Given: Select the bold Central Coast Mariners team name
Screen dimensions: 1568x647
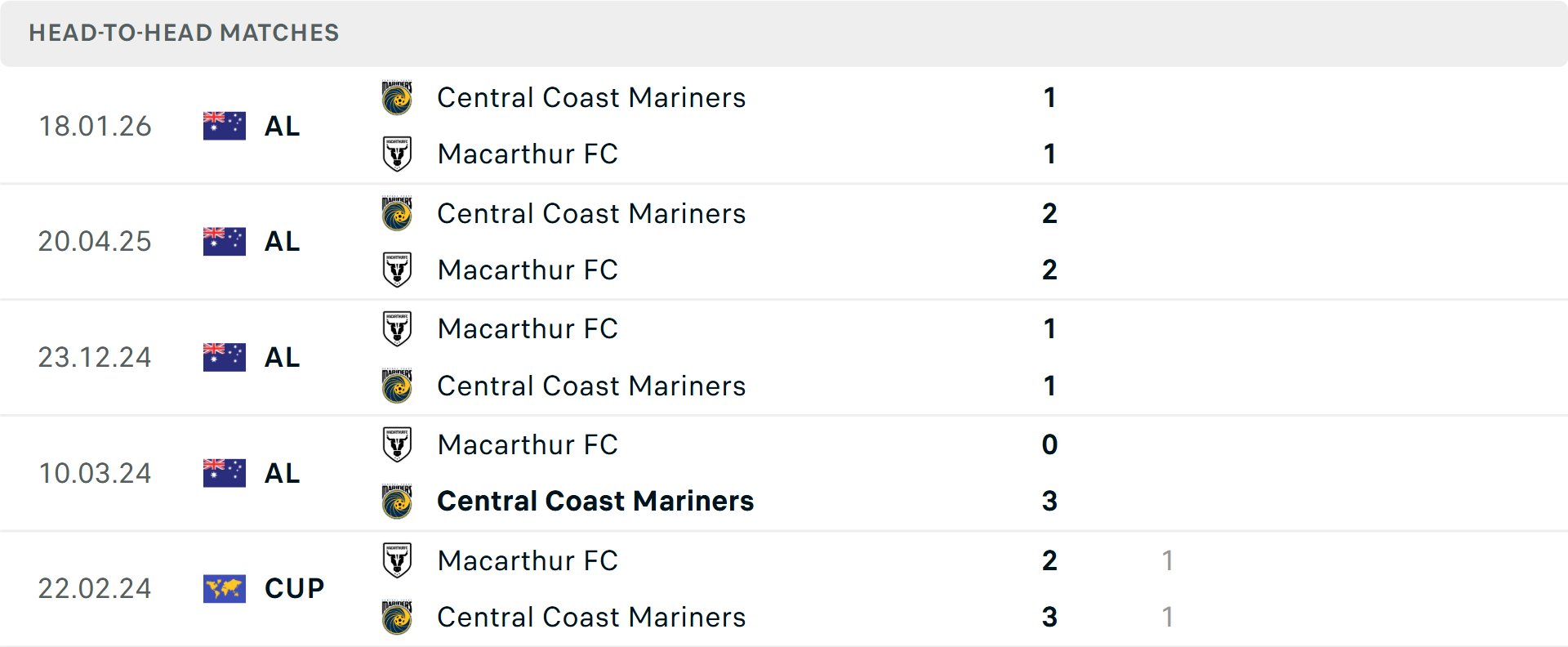Looking at the screenshot, I should (595, 501).
